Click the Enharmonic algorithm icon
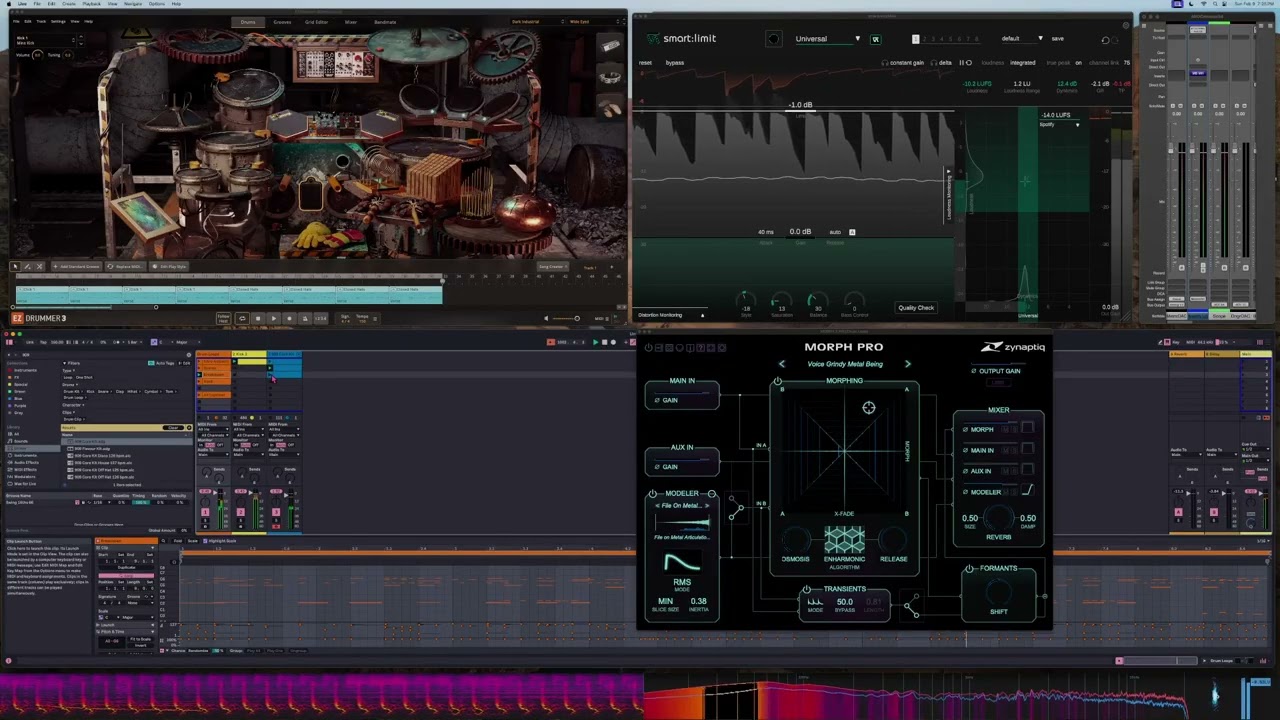Viewport: 1280px width, 720px height. (x=844, y=541)
